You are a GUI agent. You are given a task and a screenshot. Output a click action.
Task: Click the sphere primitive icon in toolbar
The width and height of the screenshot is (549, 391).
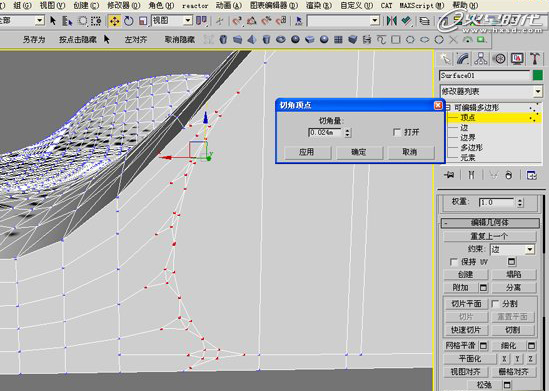[295, 39]
